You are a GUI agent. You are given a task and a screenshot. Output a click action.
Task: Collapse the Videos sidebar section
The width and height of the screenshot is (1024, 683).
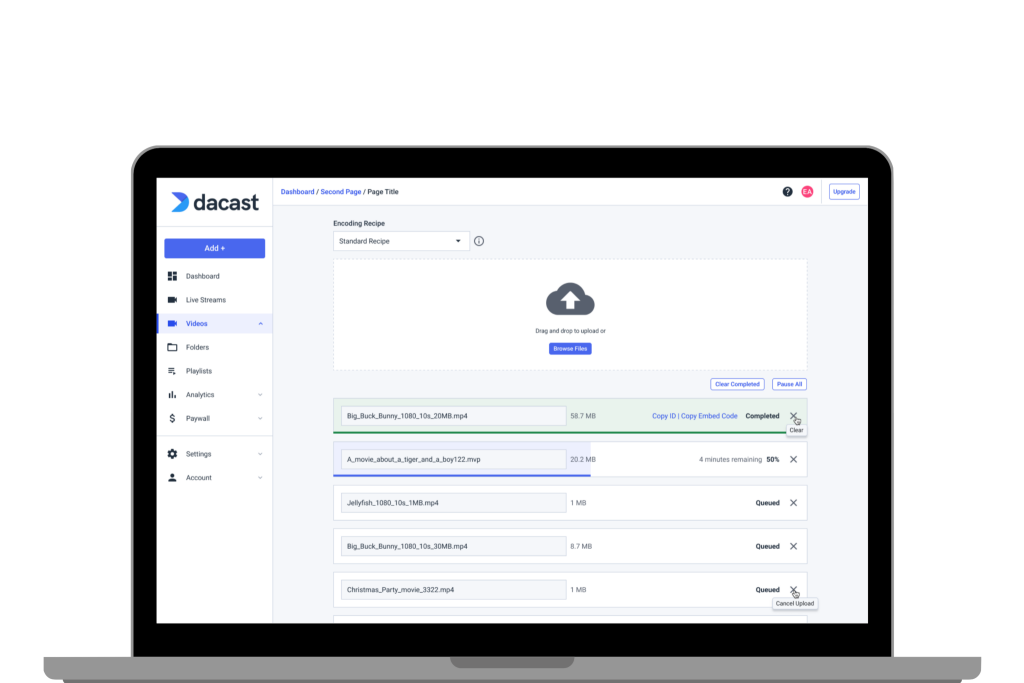click(x=260, y=324)
